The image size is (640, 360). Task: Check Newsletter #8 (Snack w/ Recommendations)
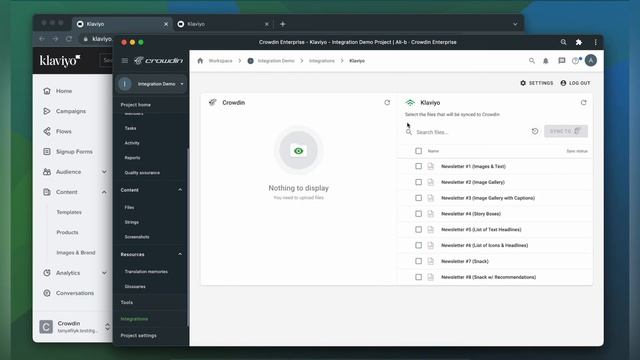(418, 277)
